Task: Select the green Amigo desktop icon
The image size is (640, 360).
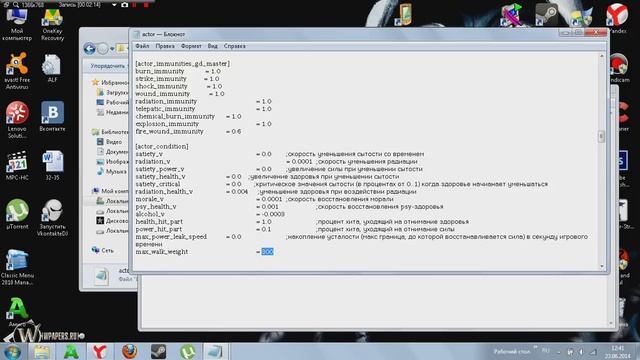Action: click(17, 312)
